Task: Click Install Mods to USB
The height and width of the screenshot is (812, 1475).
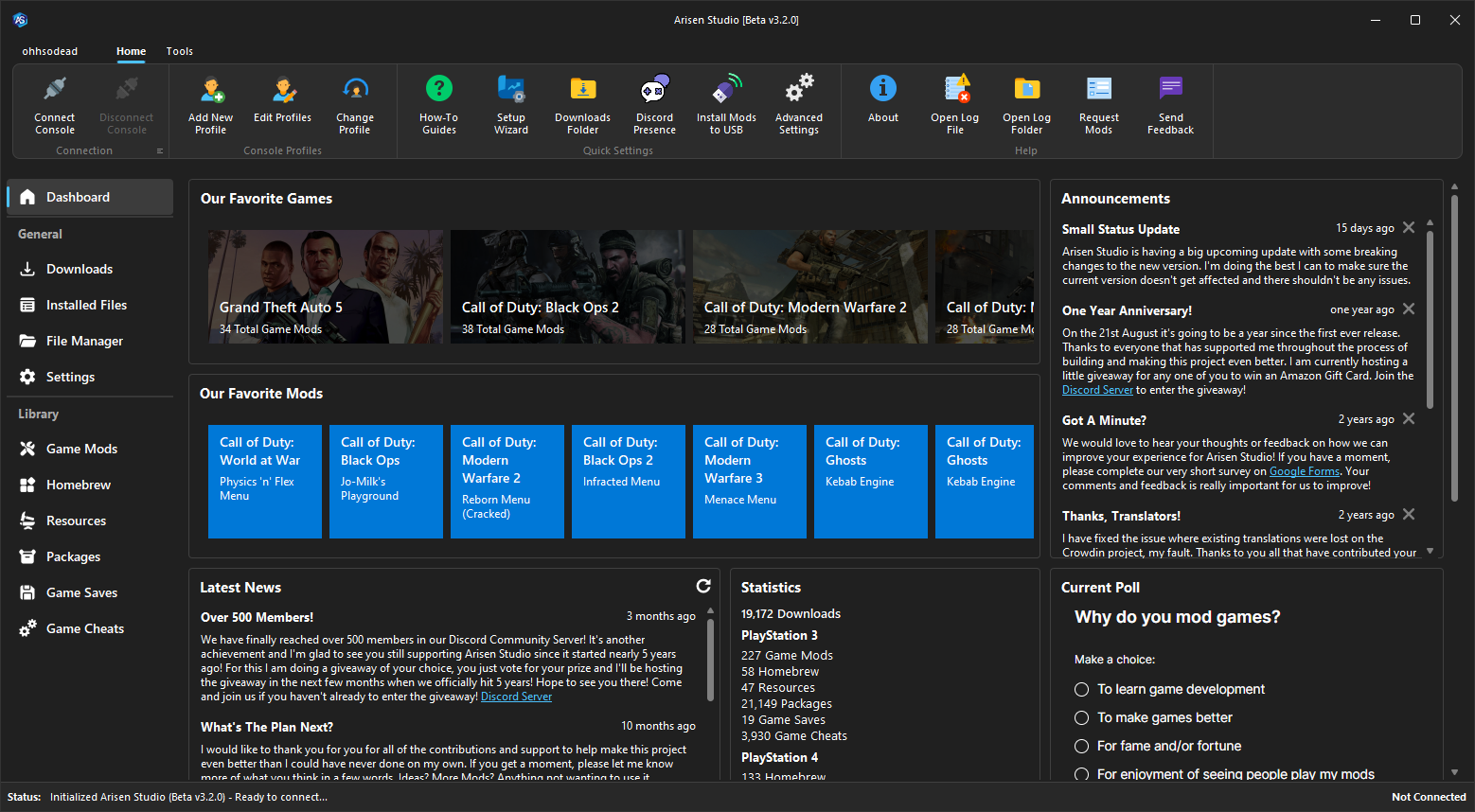Action: click(726, 104)
